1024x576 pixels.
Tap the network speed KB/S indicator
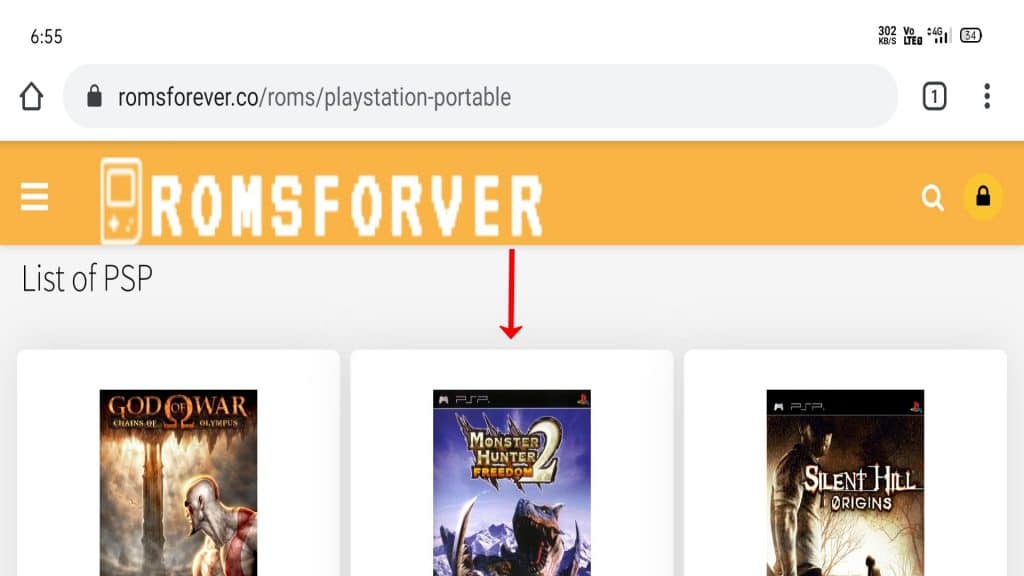pyautogui.click(x=887, y=35)
